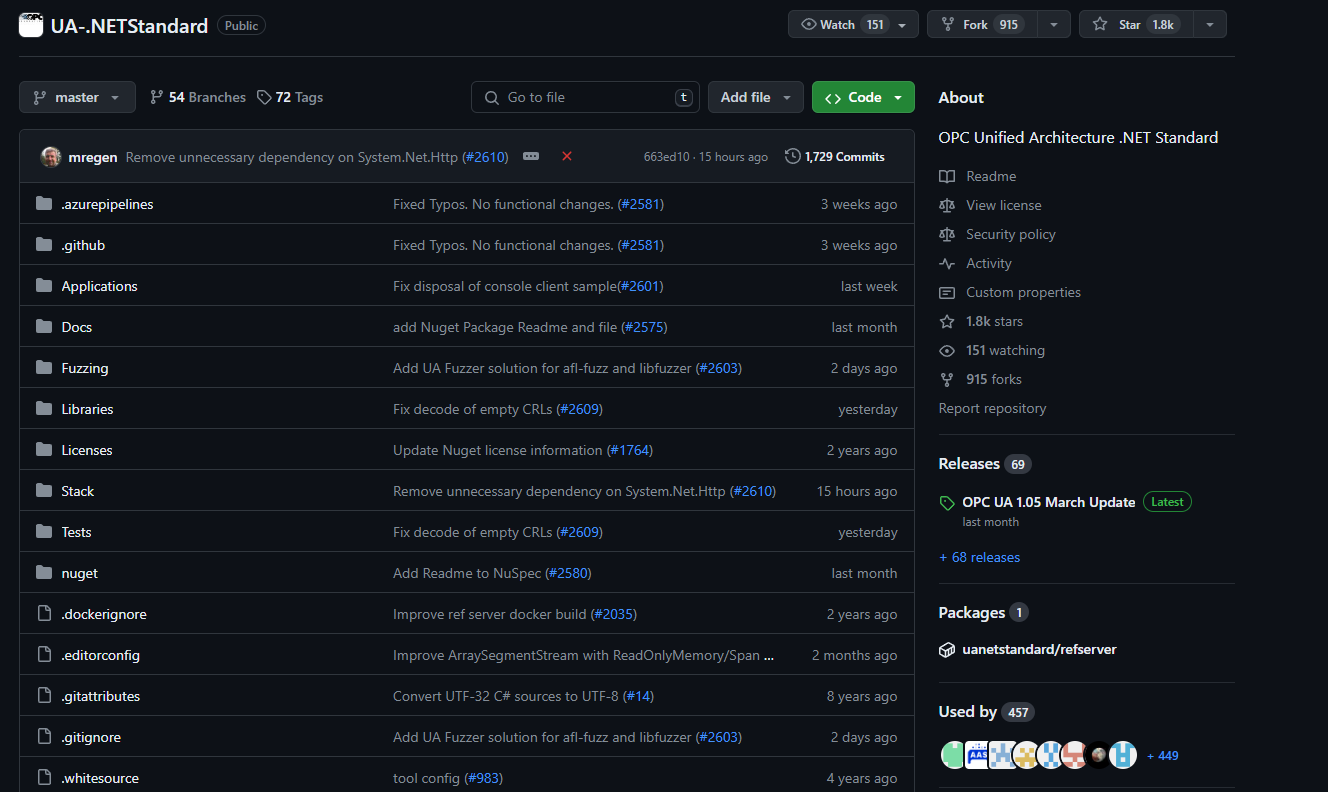View the 915 forks link
1328x792 pixels.
click(994, 379)
